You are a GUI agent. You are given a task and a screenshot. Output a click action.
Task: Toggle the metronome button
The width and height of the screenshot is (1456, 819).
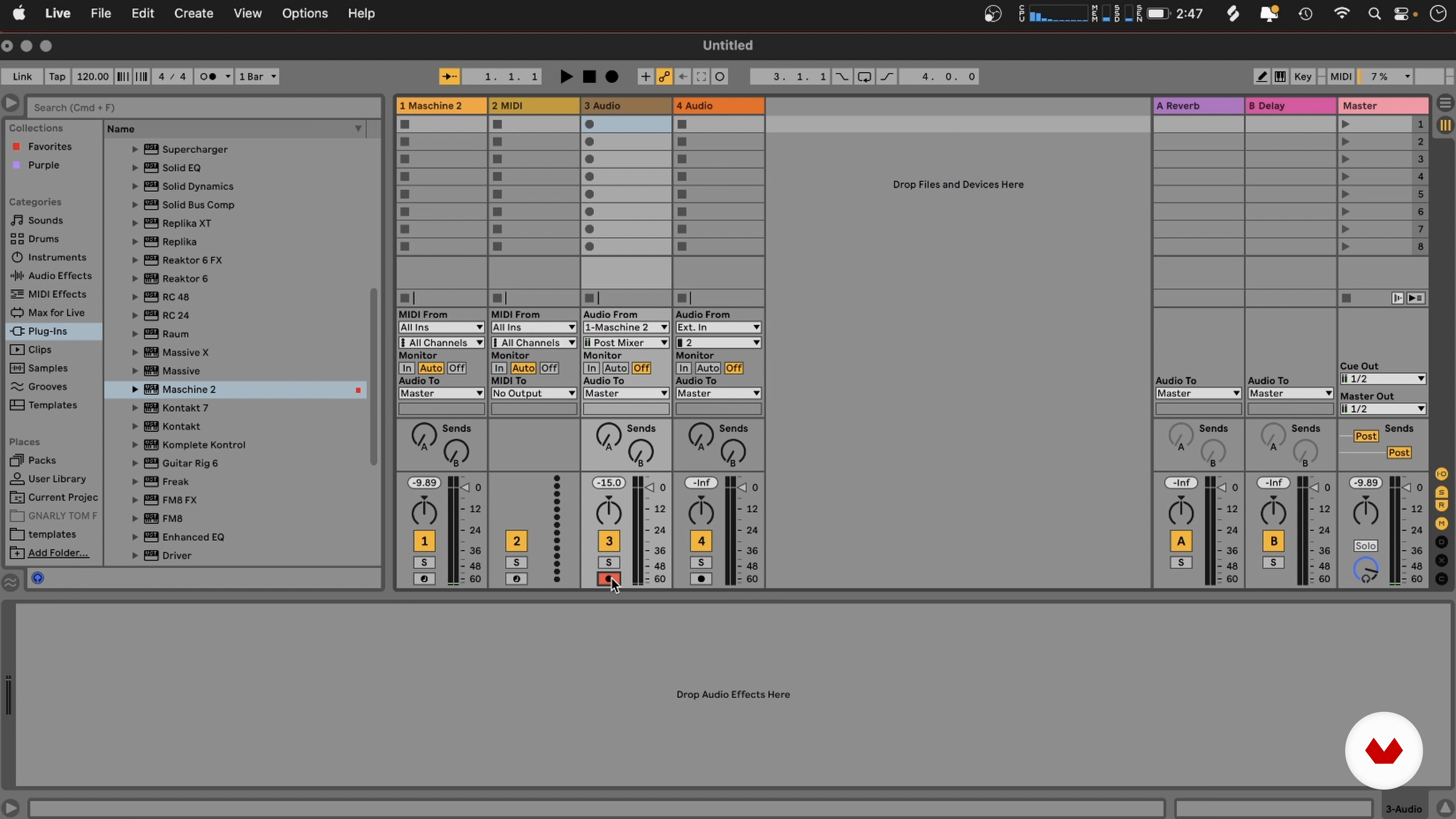[209, 76]
